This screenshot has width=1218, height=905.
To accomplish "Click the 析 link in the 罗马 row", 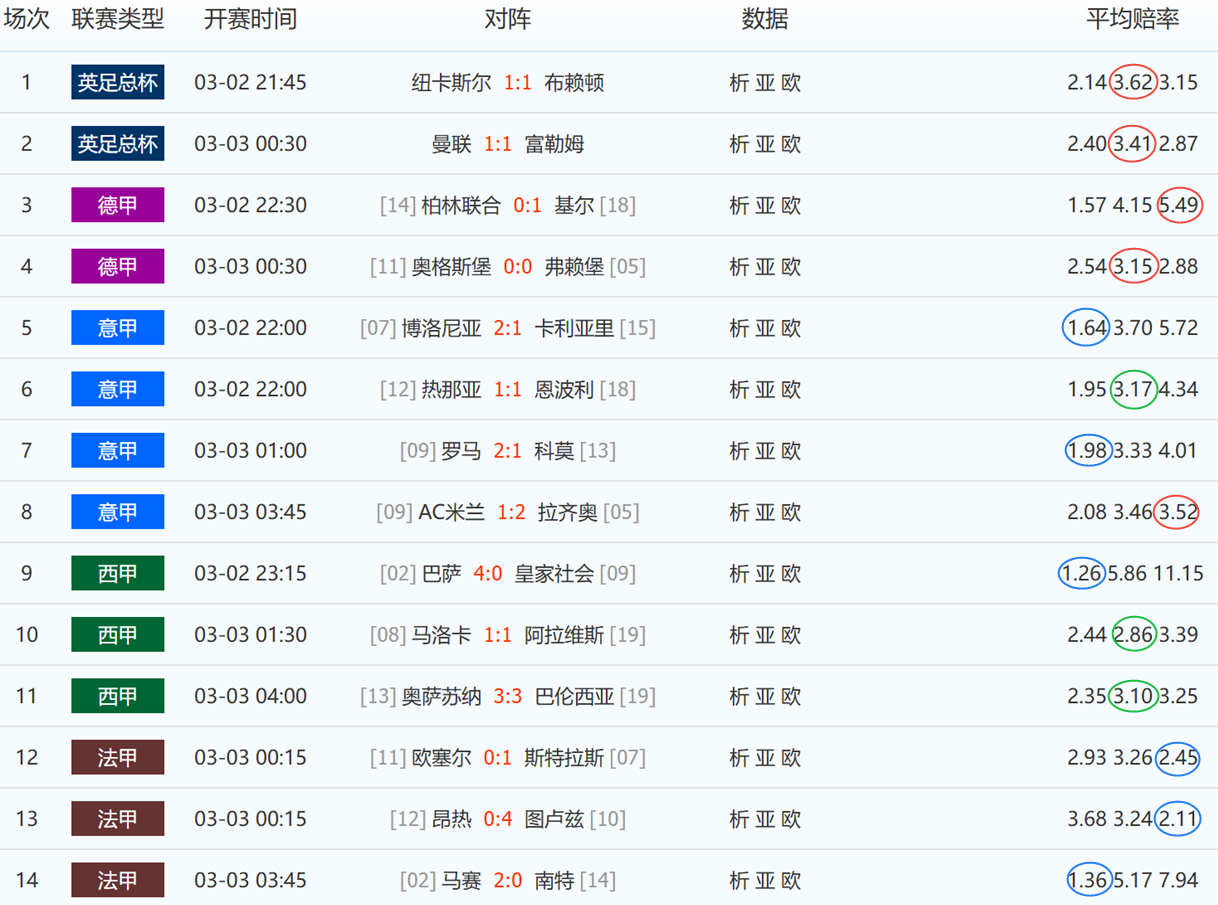I will [x=739, y=451].
